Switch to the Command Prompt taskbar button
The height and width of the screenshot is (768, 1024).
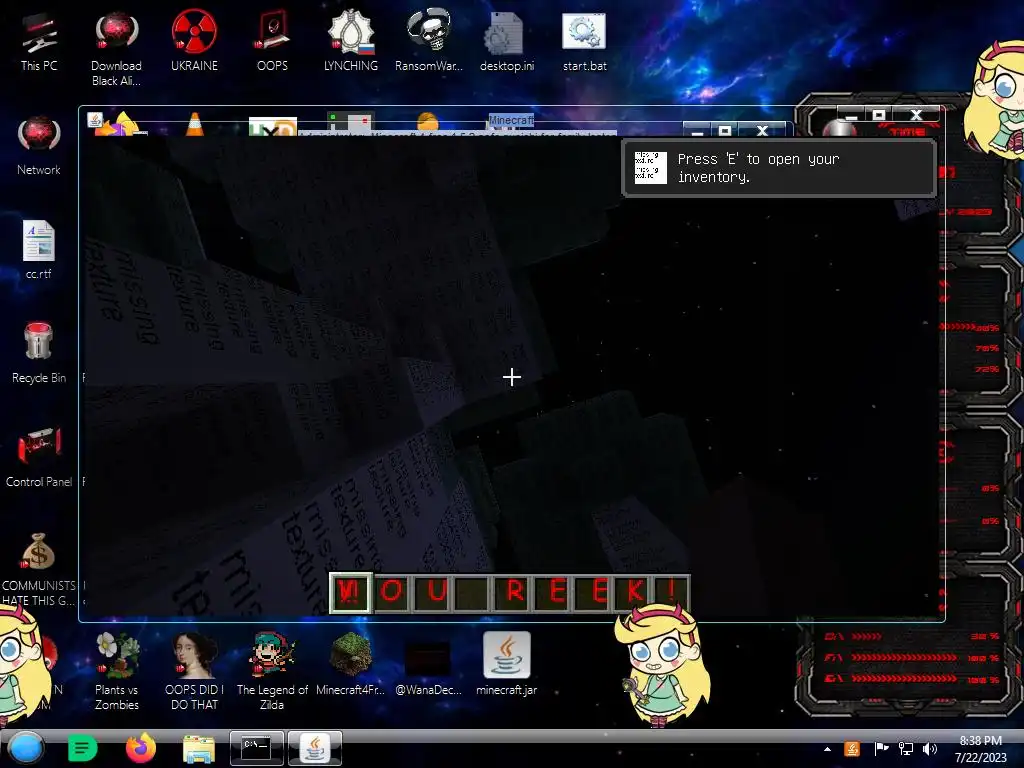pyautogui.click(x=257, y=748)
